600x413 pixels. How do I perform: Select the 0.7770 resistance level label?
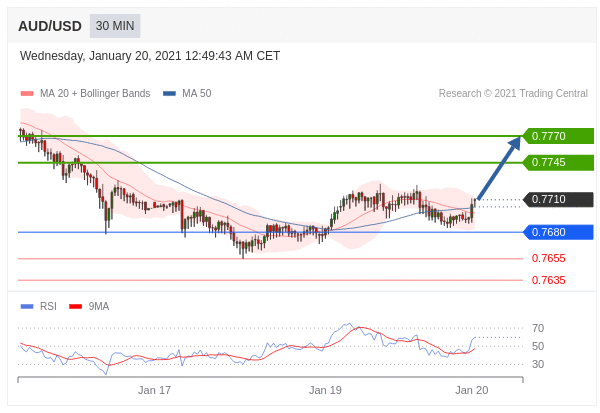tap(558, 136)
